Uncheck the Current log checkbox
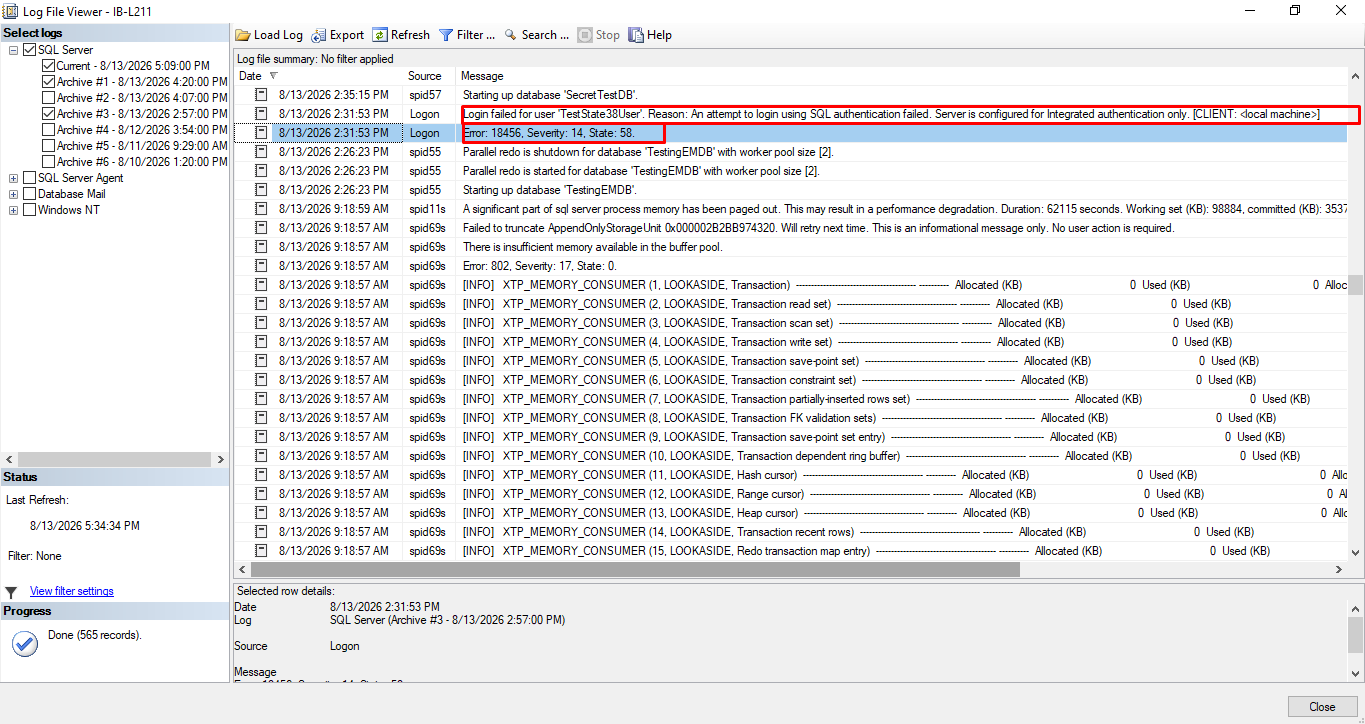 point(48,66)
